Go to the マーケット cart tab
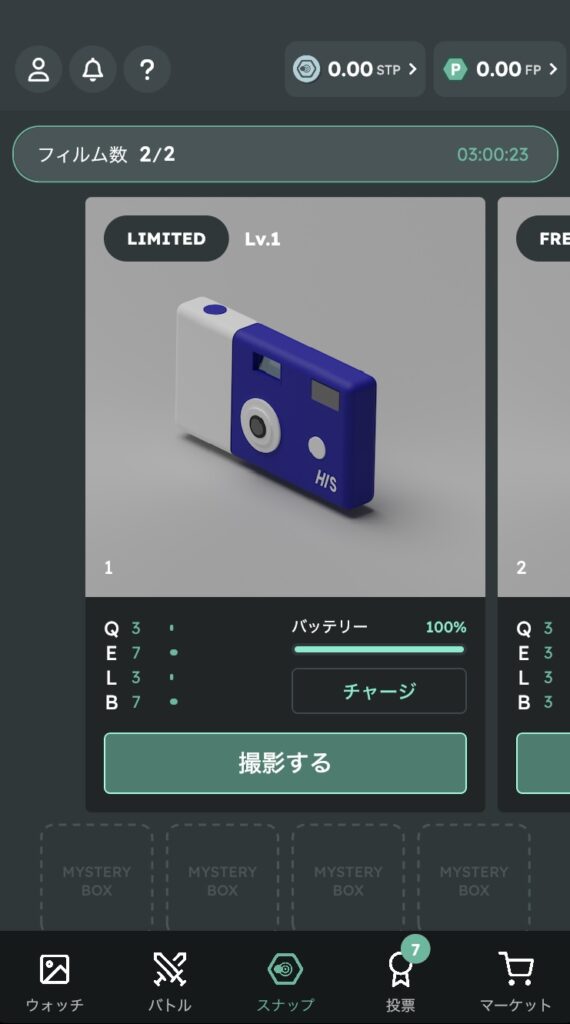Screen dimensions: 570x1024 click(x=516, y=982)
